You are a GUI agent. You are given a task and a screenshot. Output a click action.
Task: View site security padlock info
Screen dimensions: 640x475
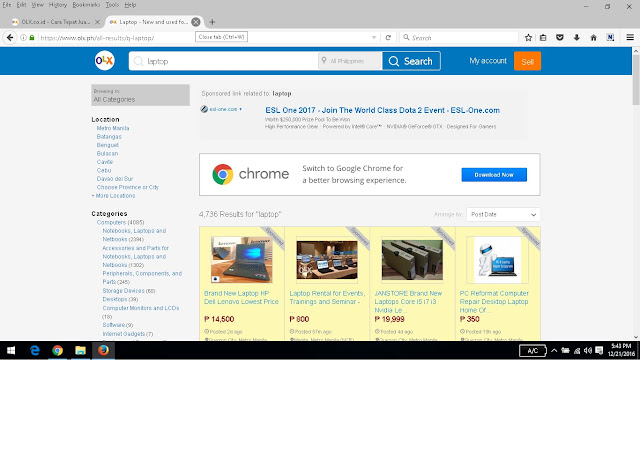click(x=32, y=38)
